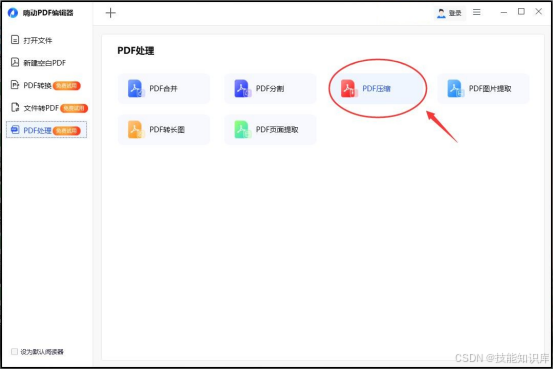Click the PDF转换 sidebar icon
This screenshot has width=553, height=369.
[15, 85]
